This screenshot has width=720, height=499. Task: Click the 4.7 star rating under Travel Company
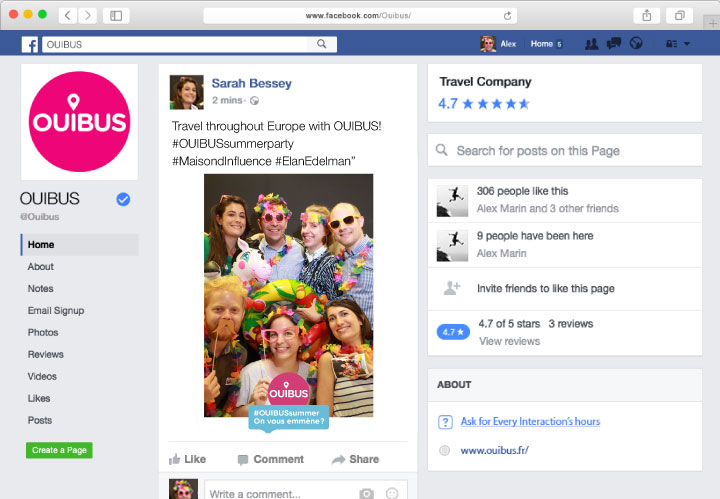pos(484,104)
